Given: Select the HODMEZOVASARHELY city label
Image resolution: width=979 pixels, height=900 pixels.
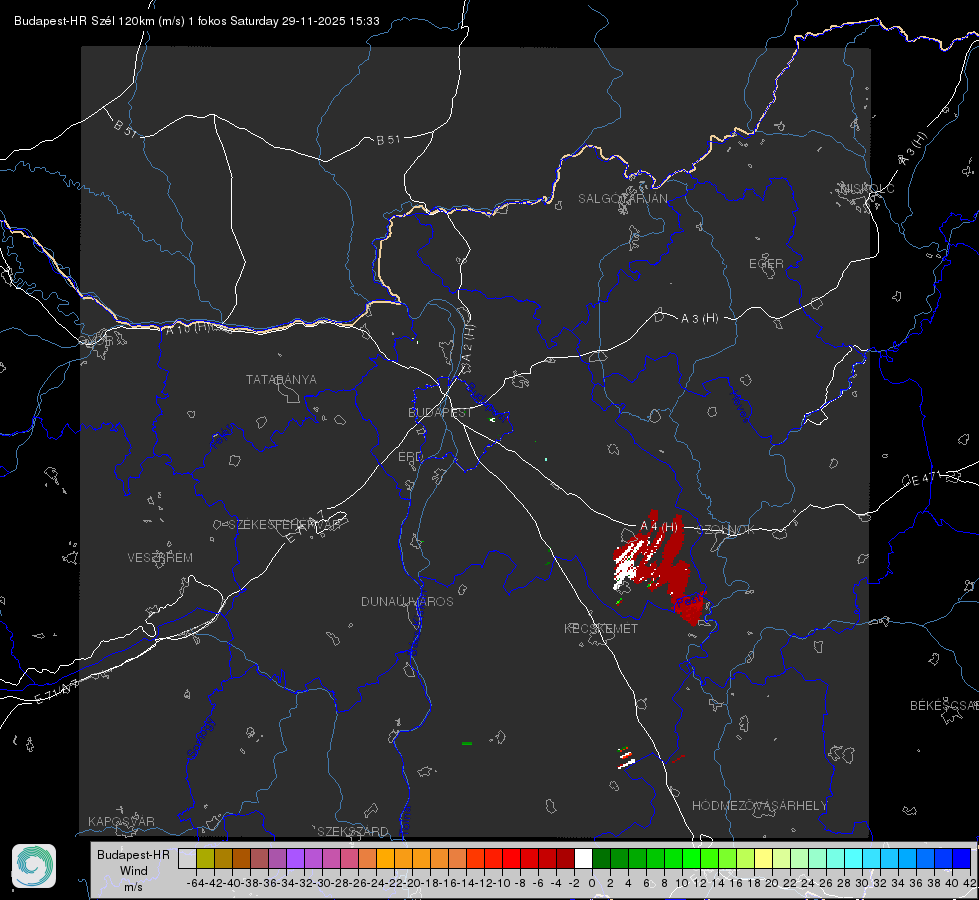Looking at the screenshot, I should point(759,806).
